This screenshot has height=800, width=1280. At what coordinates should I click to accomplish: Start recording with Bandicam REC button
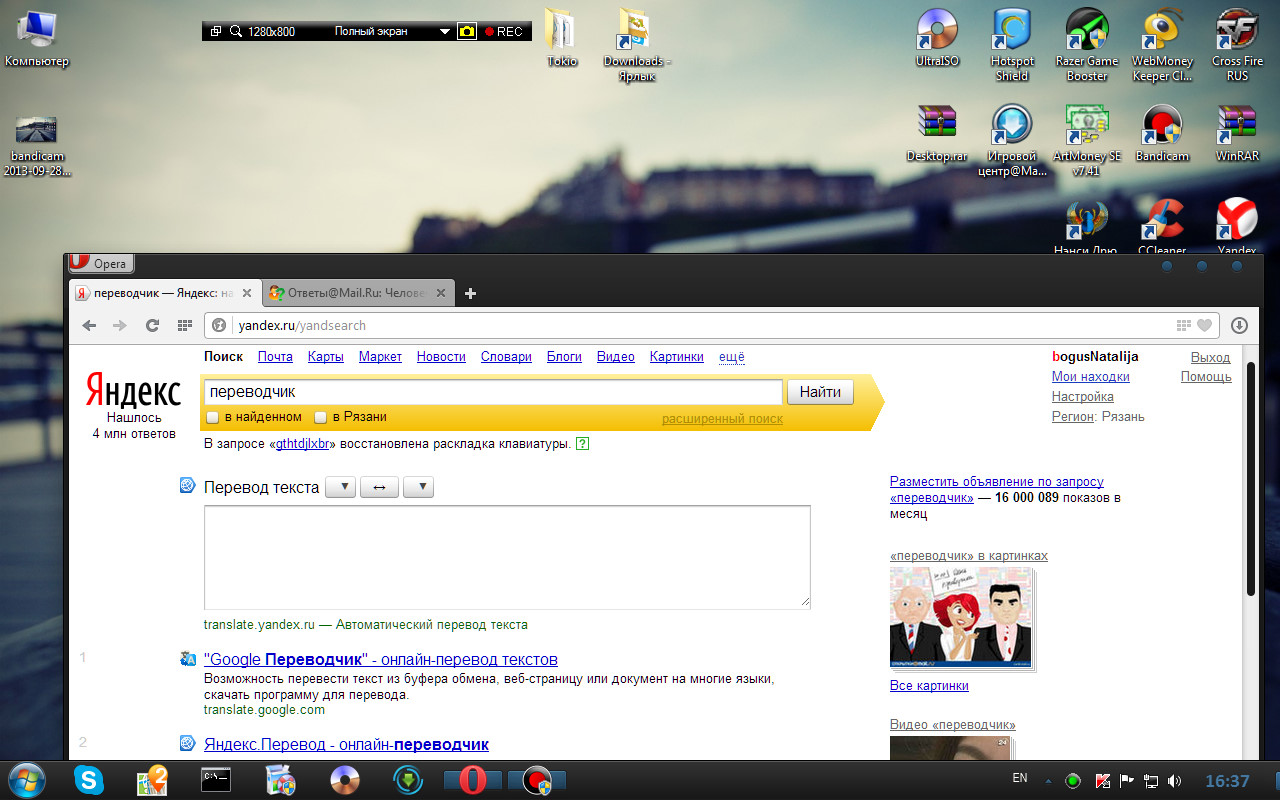coord(504,31)
